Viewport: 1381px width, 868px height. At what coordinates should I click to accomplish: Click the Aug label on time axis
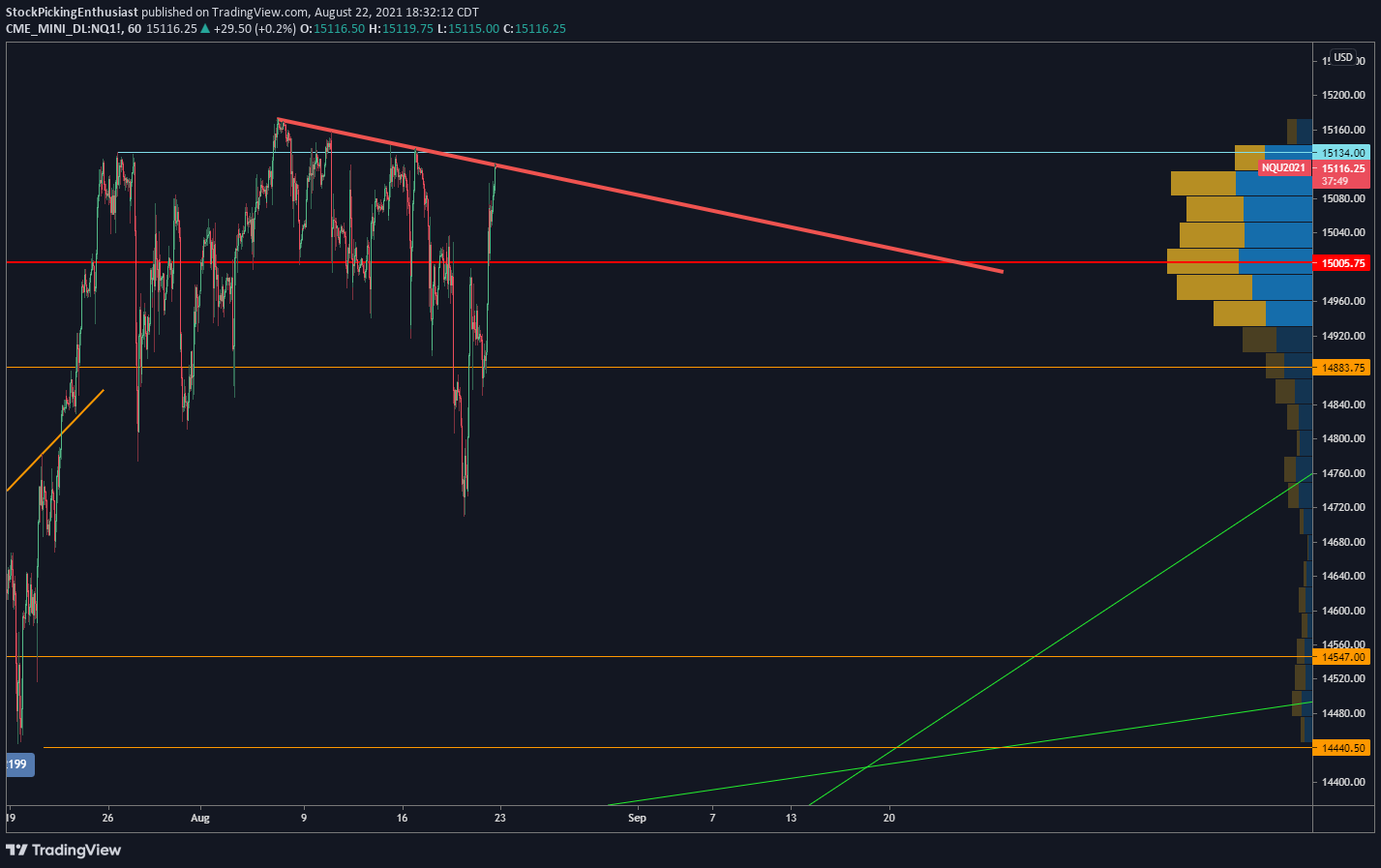(x=200, y=818)
